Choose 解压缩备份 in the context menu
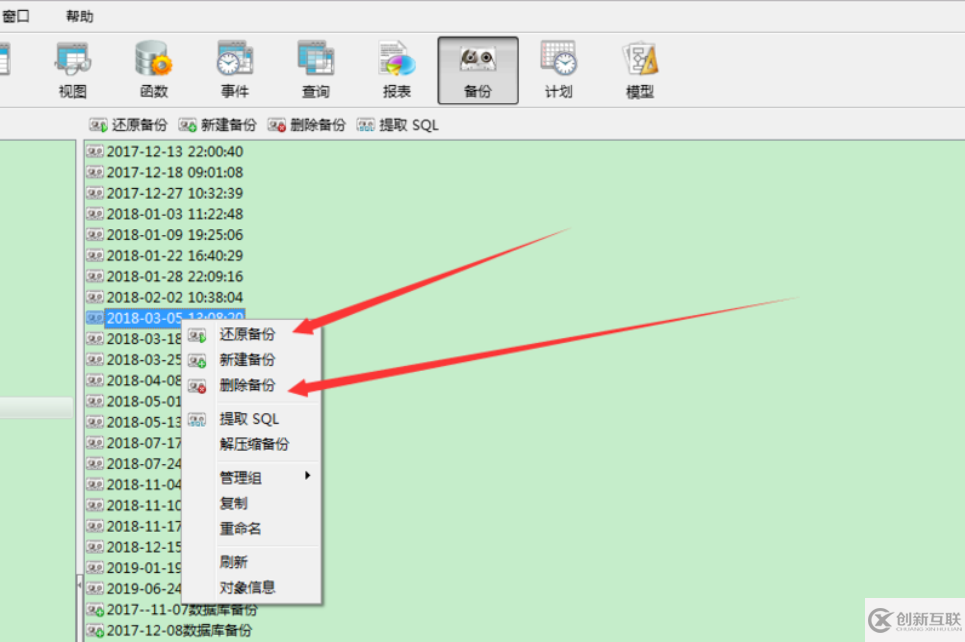The height and width of the screenshot is (642, 965). [254, 444]
